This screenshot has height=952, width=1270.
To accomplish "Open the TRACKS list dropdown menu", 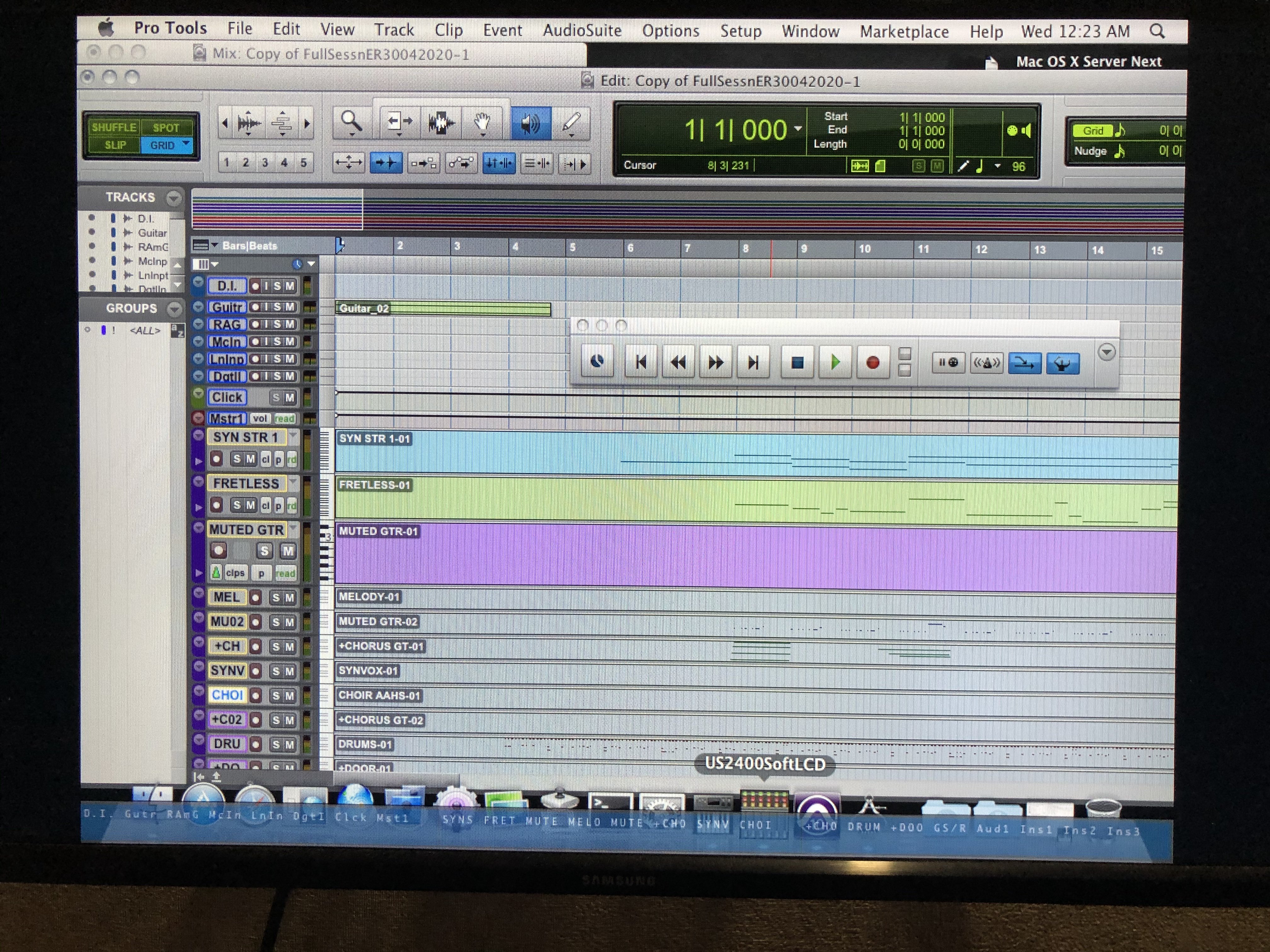I will point(173,197).
